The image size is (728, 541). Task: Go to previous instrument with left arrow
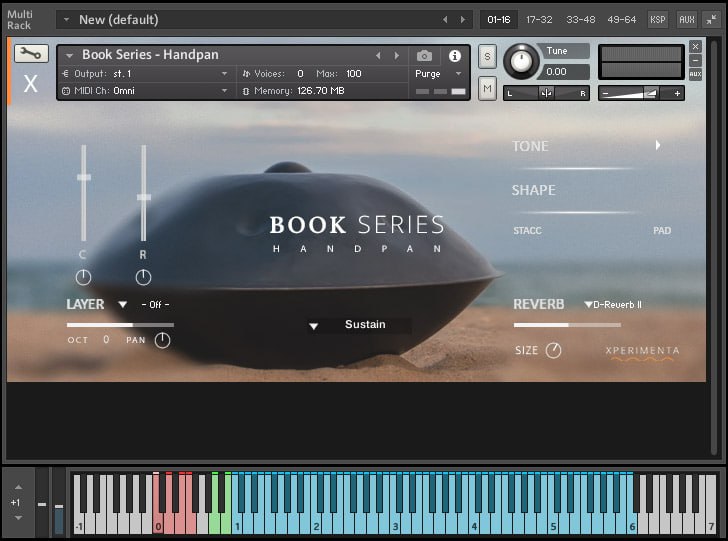(378, 56)
